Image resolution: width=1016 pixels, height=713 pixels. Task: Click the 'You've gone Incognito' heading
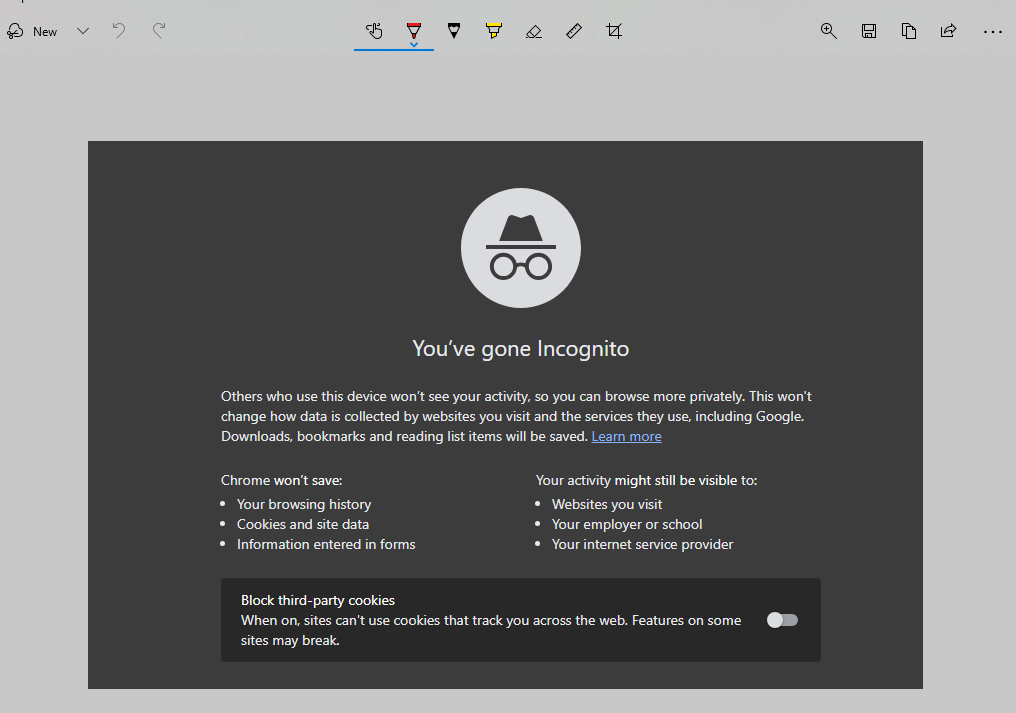[521, 349]
